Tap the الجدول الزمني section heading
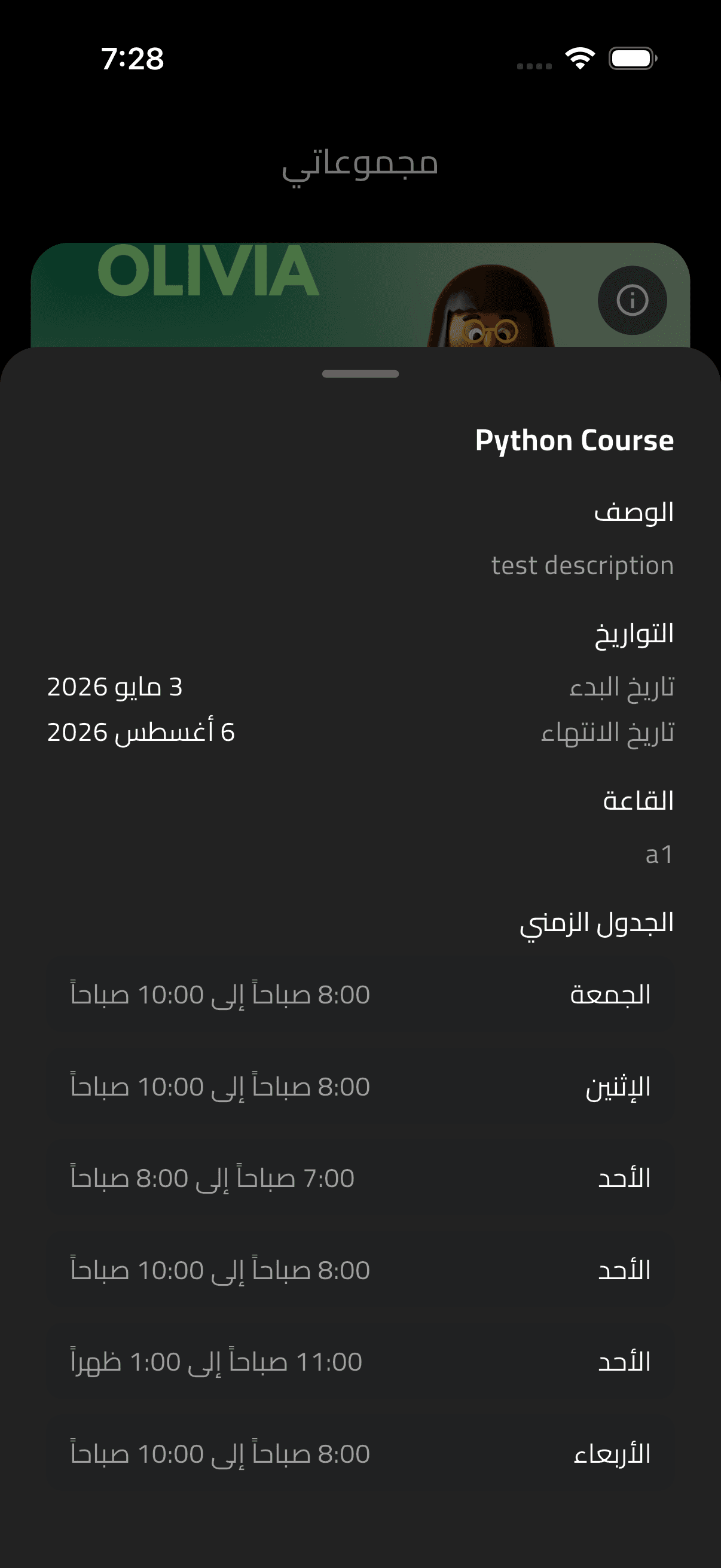721x1568 pixels. pos(597,923)
